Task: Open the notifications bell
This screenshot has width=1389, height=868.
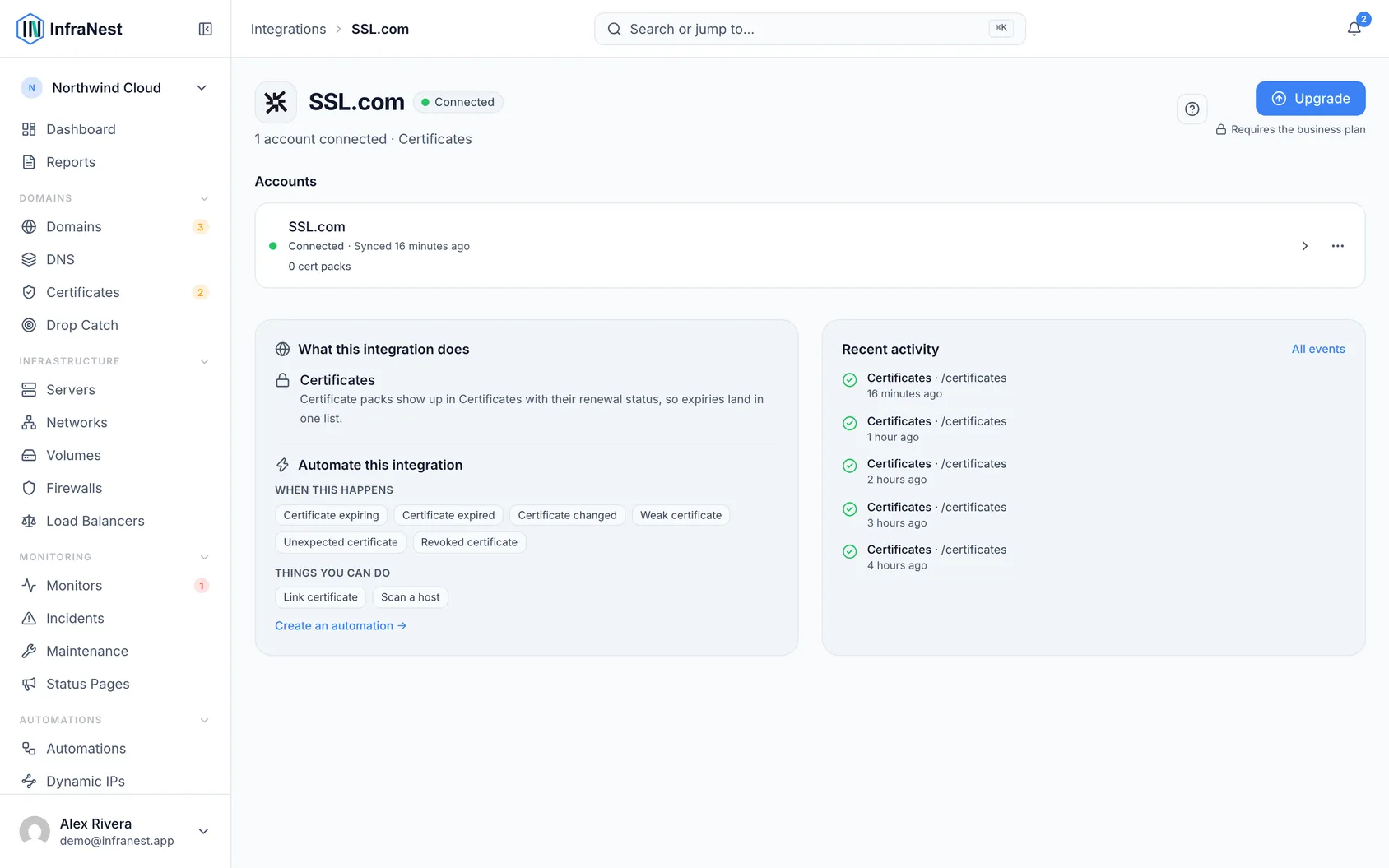Action: [x=1354, y=29]
